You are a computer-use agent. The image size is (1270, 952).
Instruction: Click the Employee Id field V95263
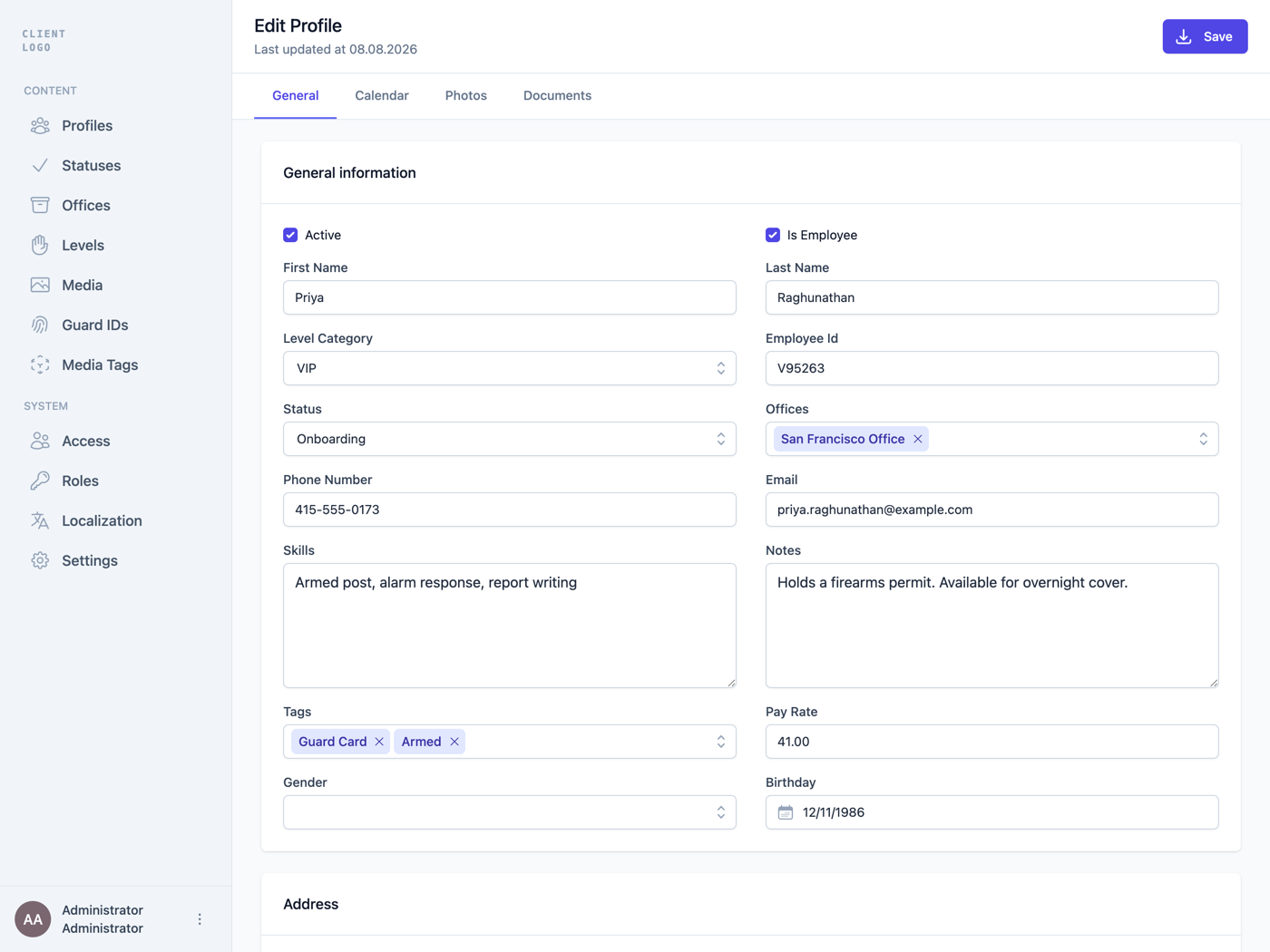pyautogui.click(x=992, y=368)
